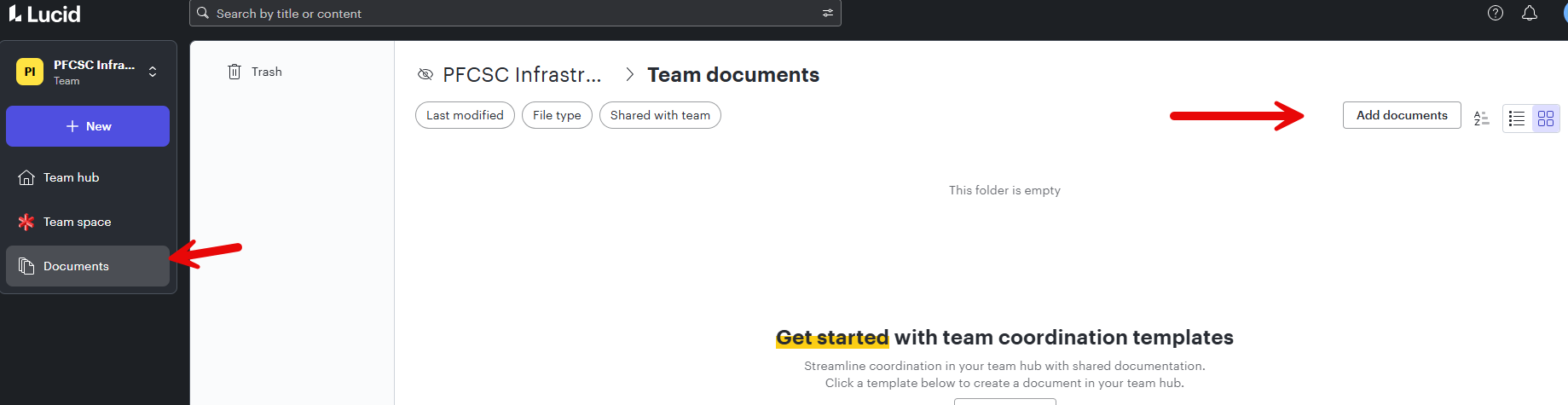Image resolution: width=1568 pixels, height=405 pixels.
Task: Switch to grid view
Action: pyautogui.click(x=1546, y=119)
